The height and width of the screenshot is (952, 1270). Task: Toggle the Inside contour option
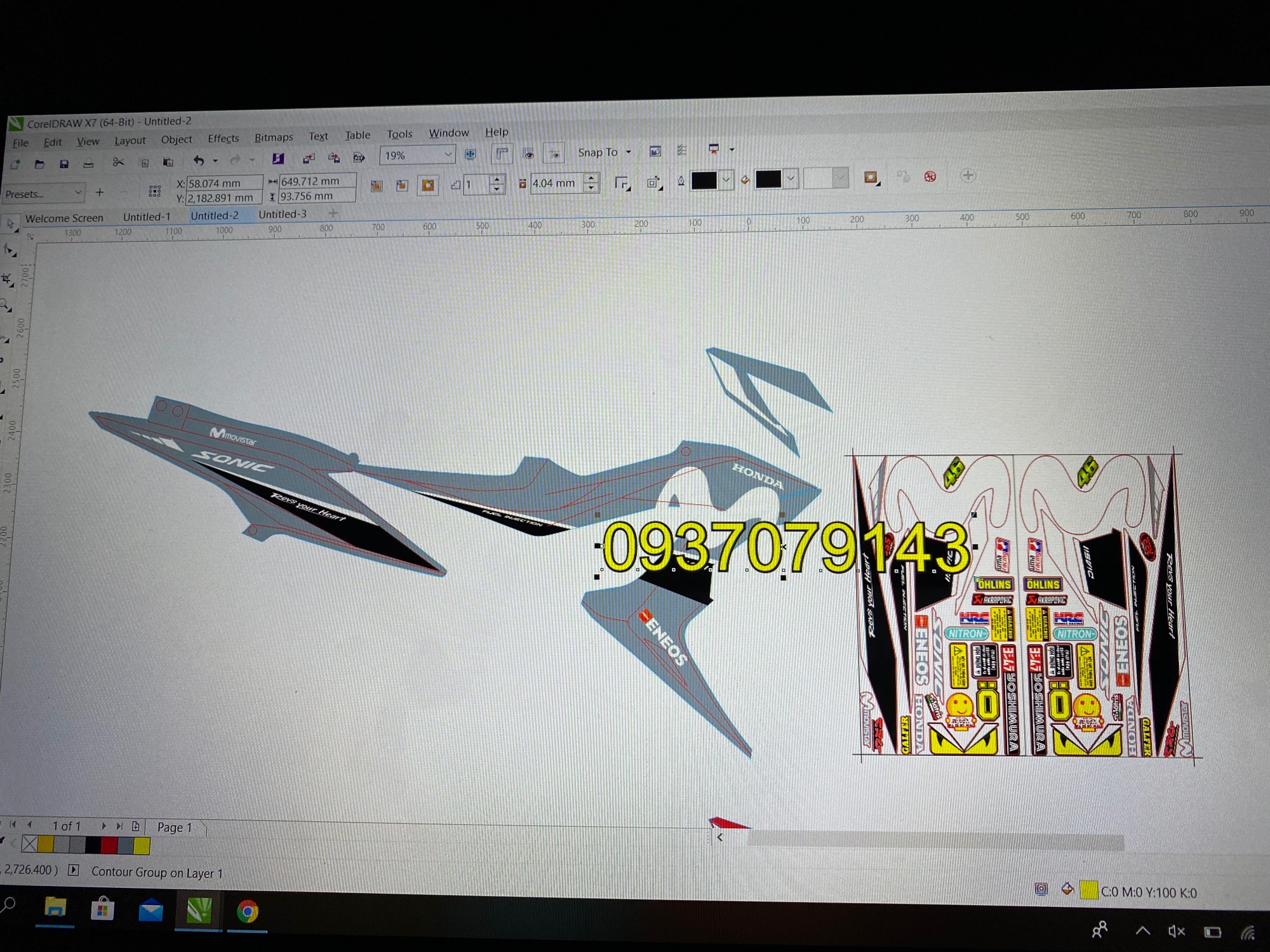[x=402, y=185]
